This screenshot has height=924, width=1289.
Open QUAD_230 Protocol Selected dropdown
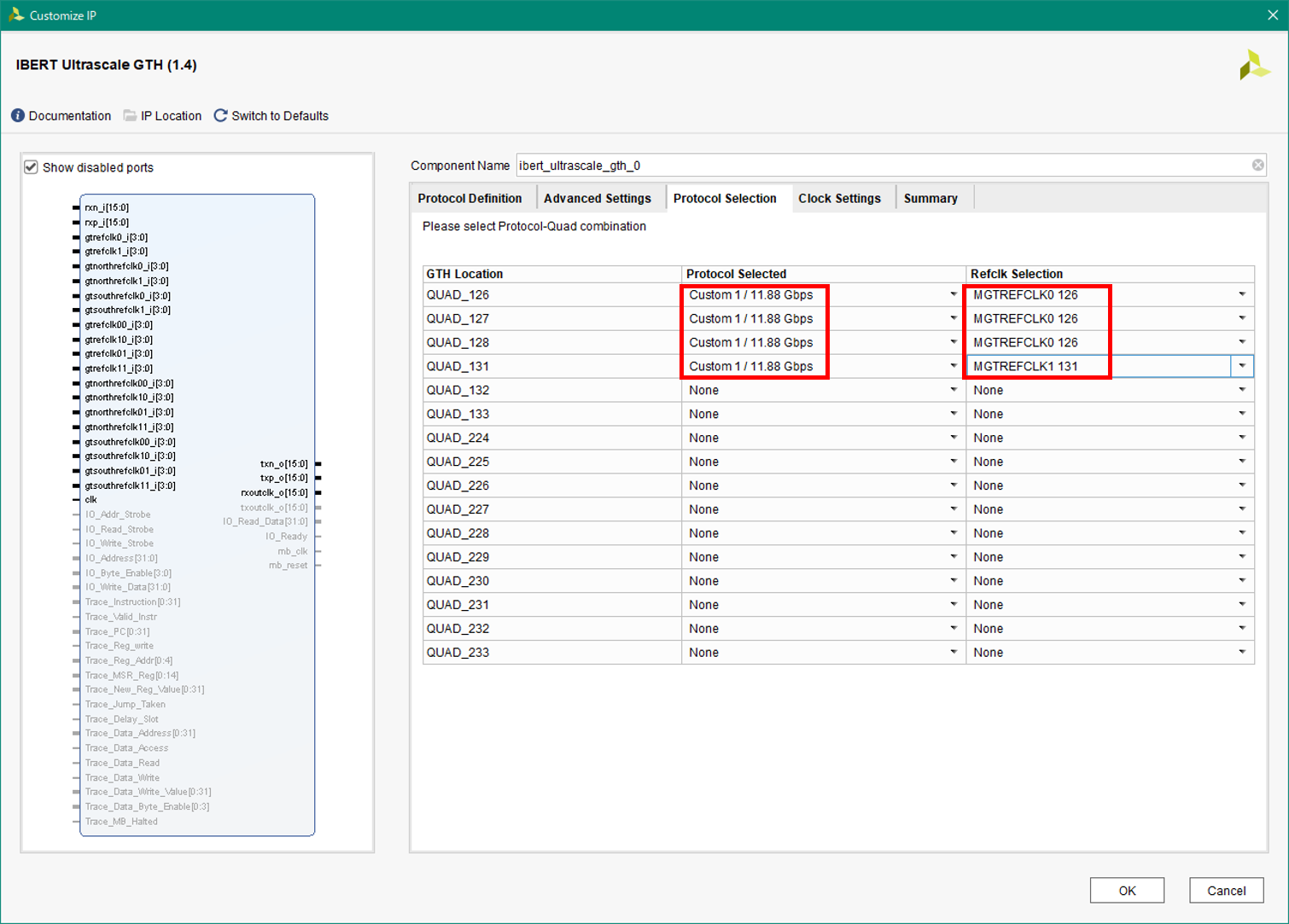[954, 582]
